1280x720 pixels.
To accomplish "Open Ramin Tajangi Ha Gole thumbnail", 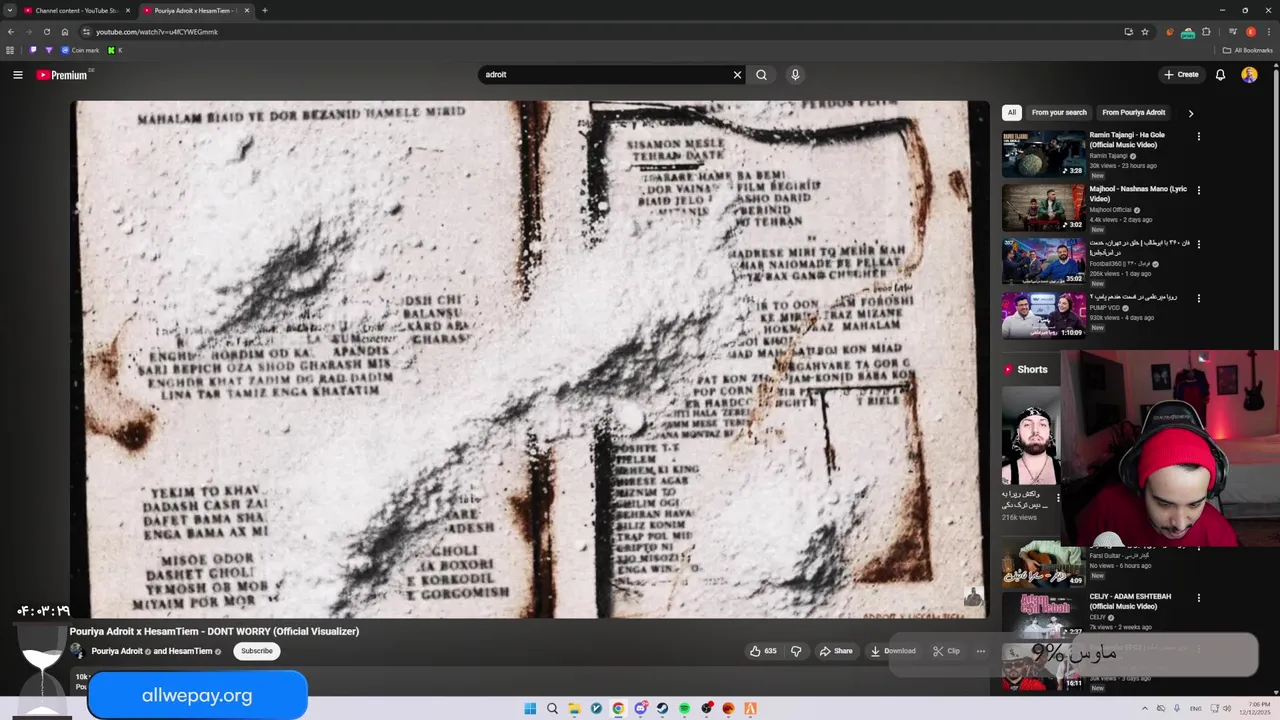I will (x=1043, y=153).
